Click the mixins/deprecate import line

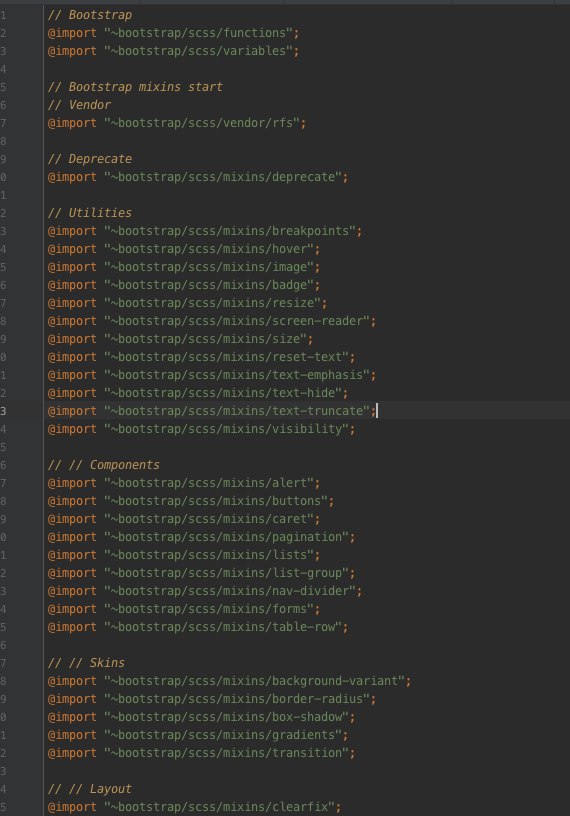pyautogui.click(x=198, y=177)
